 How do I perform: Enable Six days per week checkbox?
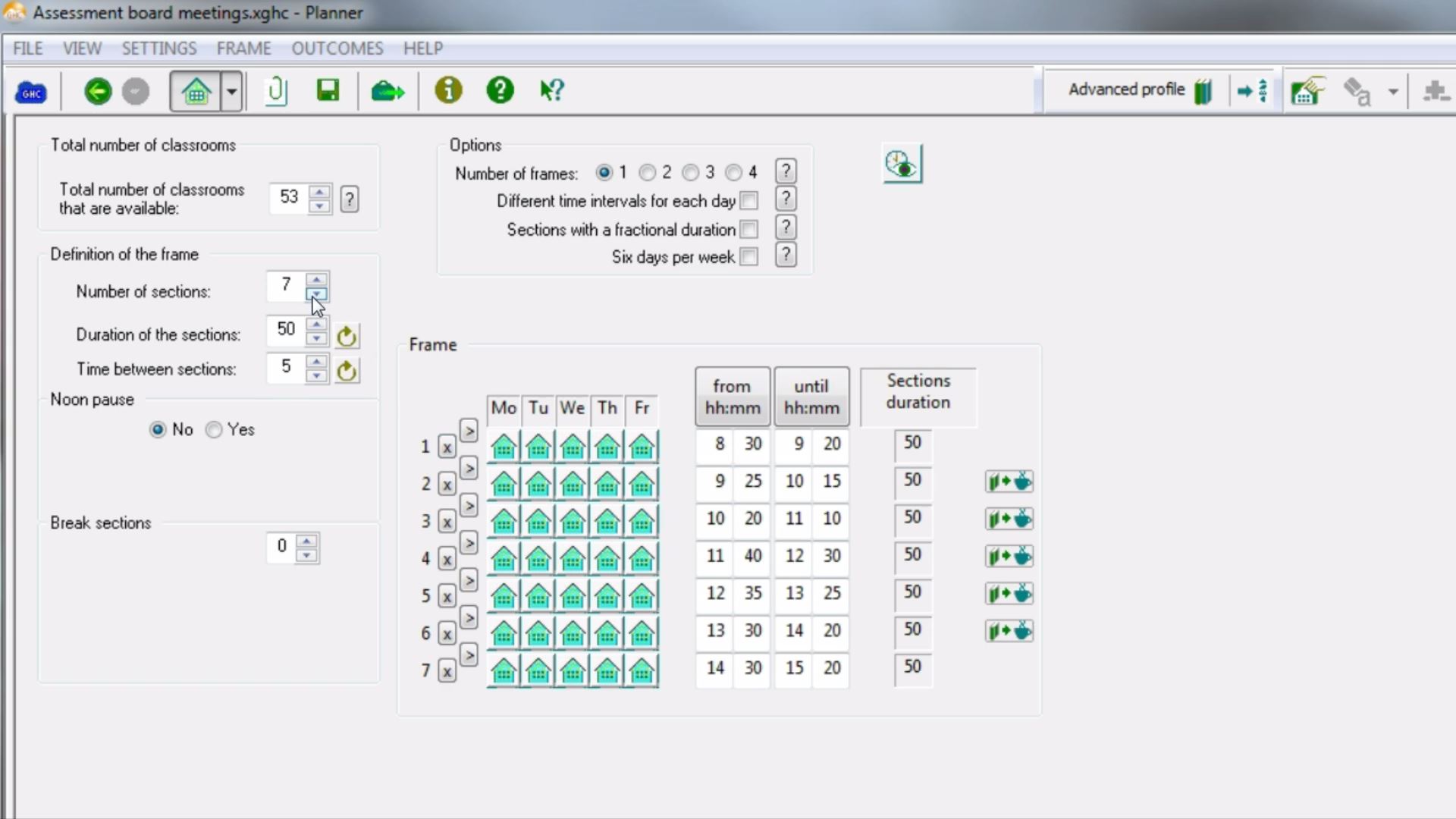tap(748, 257)
